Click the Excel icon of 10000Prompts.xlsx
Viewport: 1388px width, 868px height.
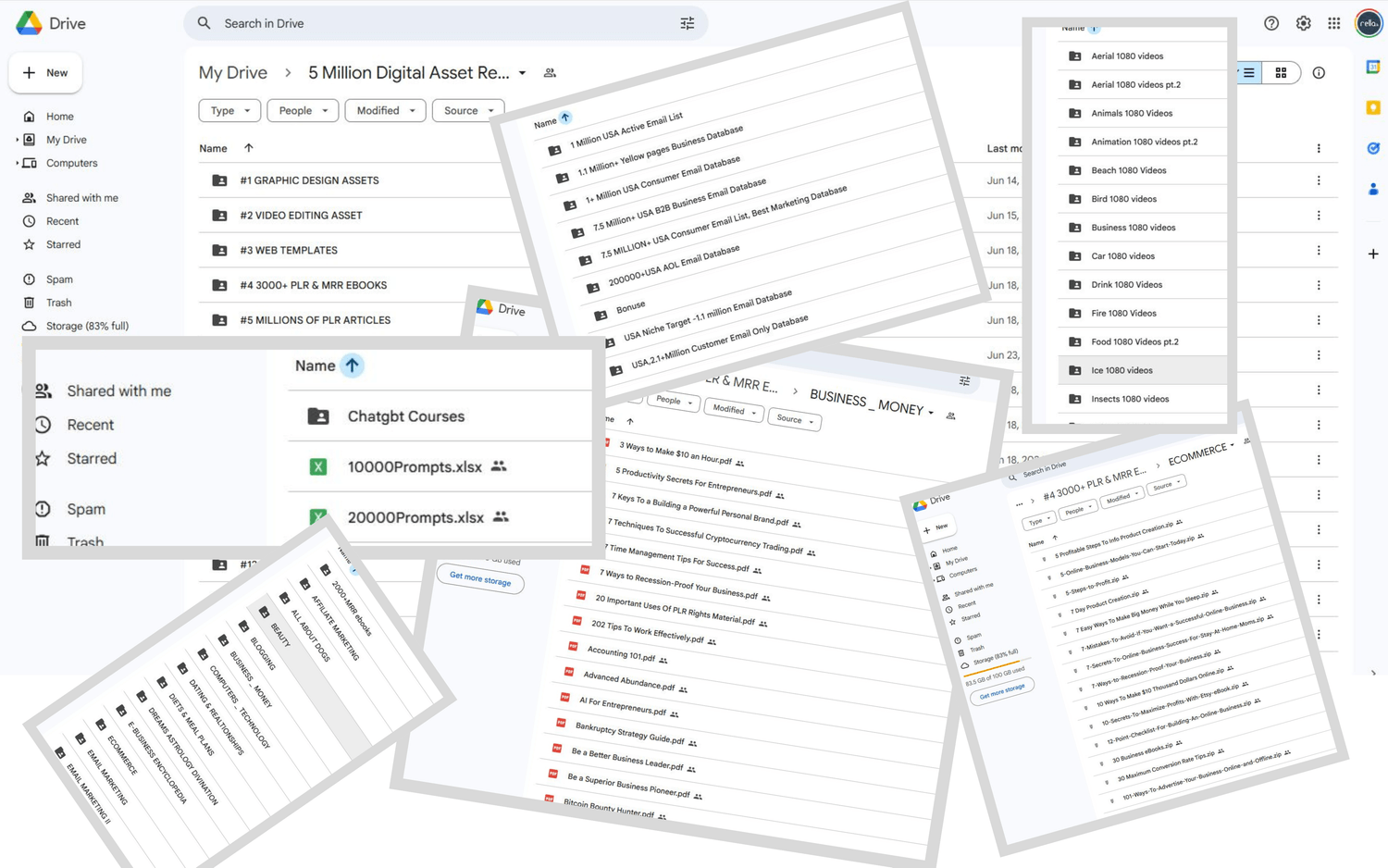coord(318,467)
